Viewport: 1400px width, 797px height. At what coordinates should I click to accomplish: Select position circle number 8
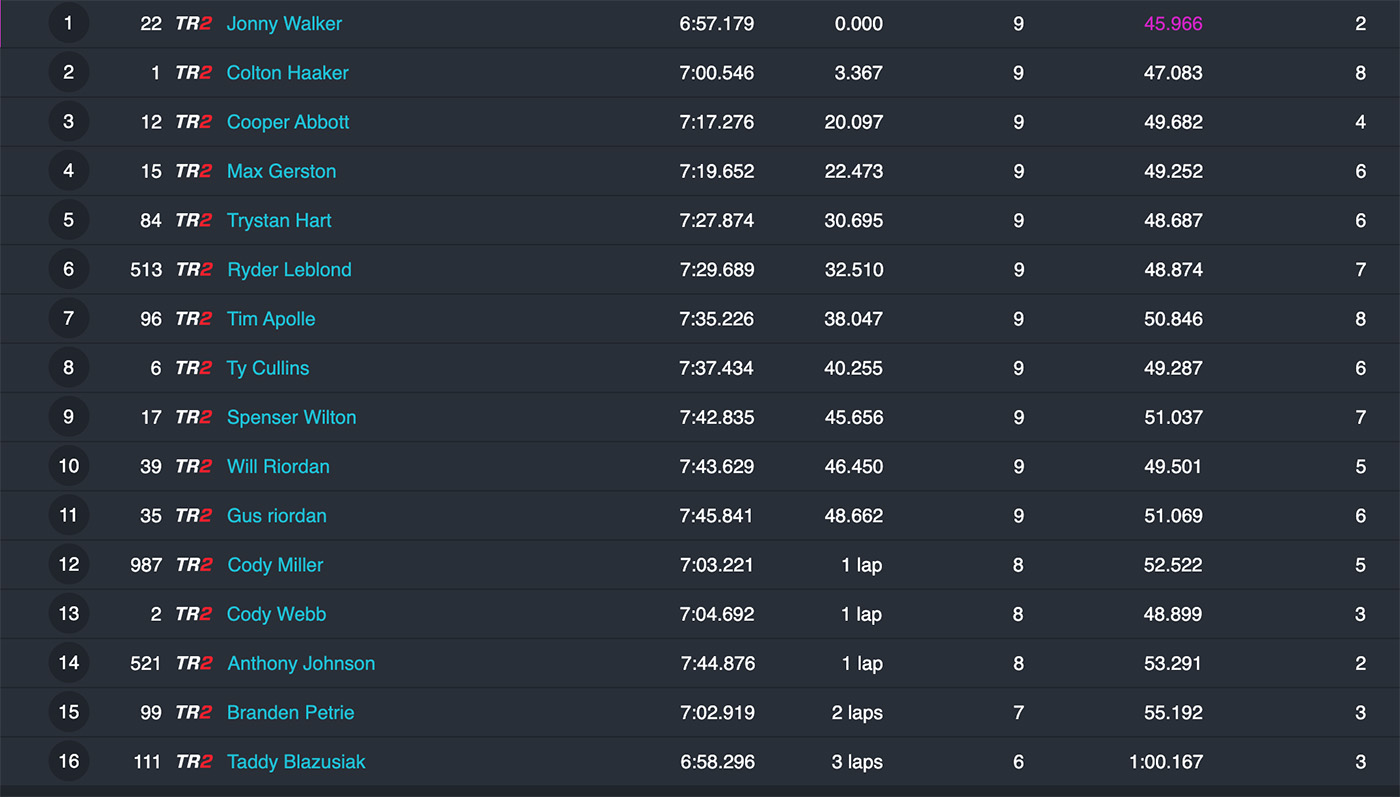pyautogui.click(x=68, y=368)
